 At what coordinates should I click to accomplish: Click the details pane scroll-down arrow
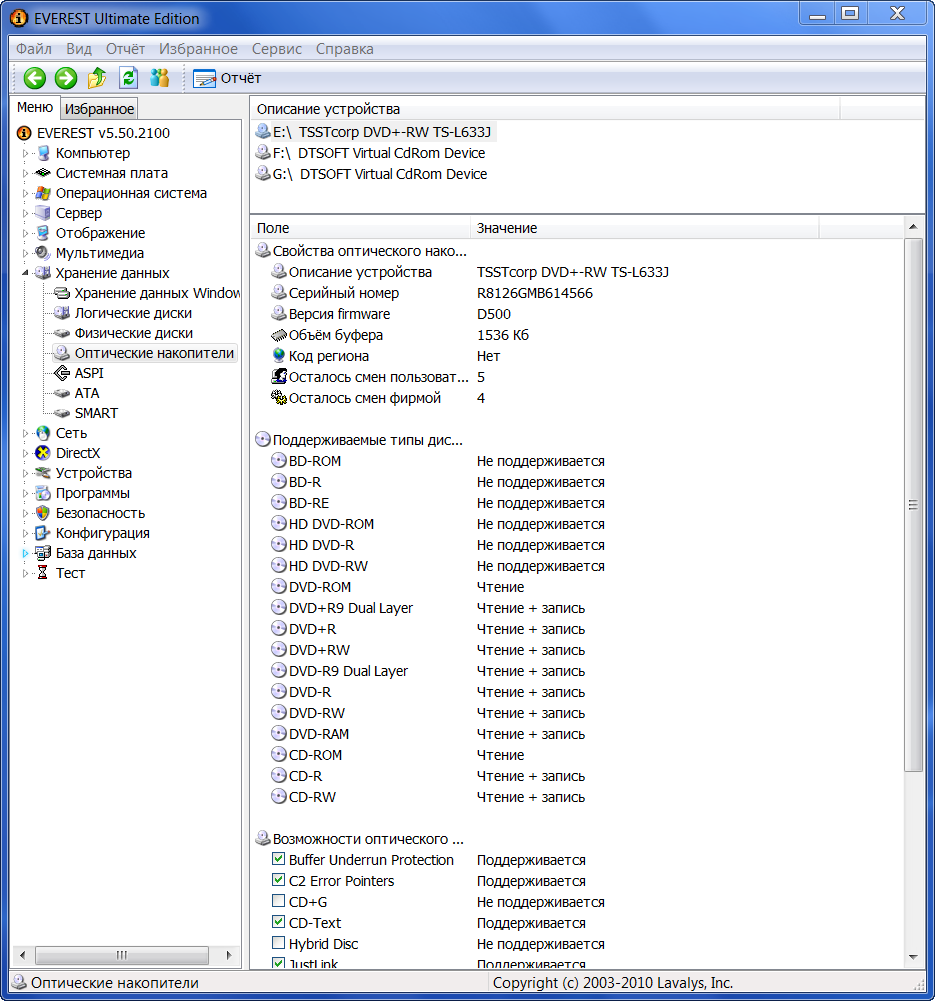click(x=913, y=956)
